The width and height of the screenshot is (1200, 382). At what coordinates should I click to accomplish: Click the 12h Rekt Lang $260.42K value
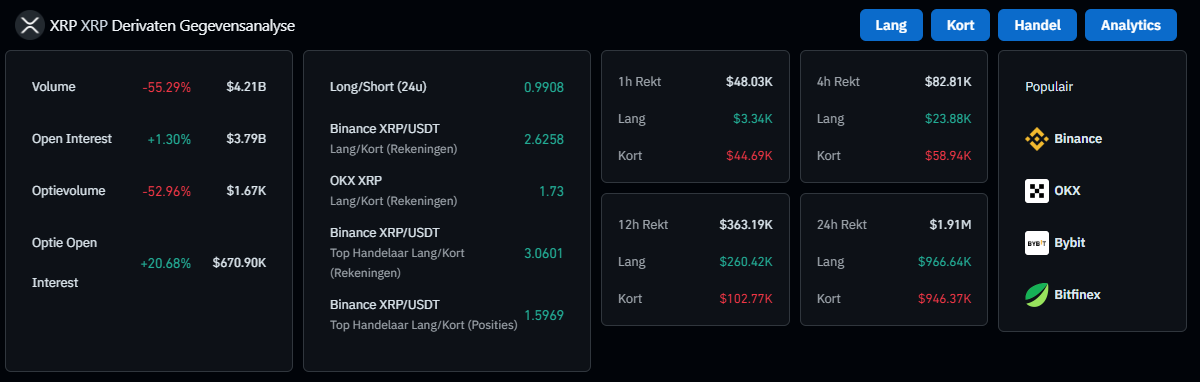tap(746, 262)
